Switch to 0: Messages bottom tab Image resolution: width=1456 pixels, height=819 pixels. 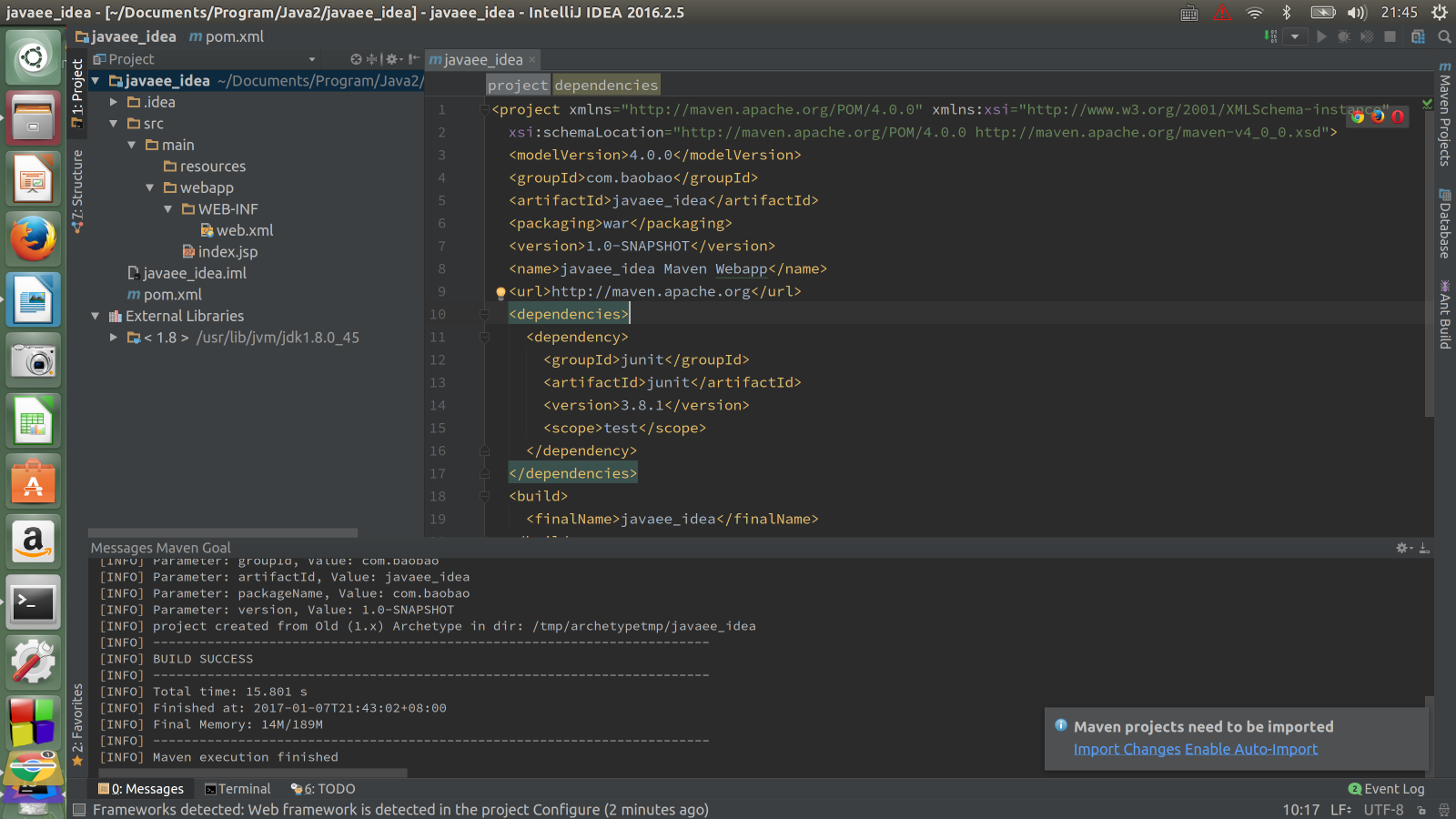pos(141,789)
